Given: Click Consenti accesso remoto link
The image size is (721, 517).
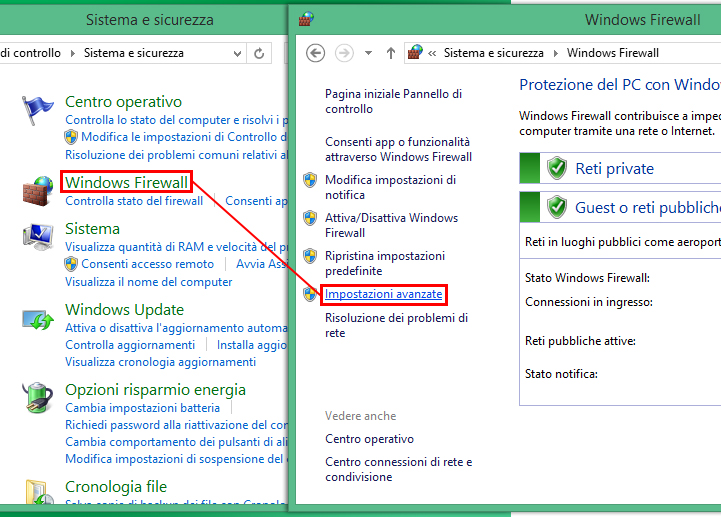Looking at the screenshot, I should pyautogui.click(x=148, y=264).
